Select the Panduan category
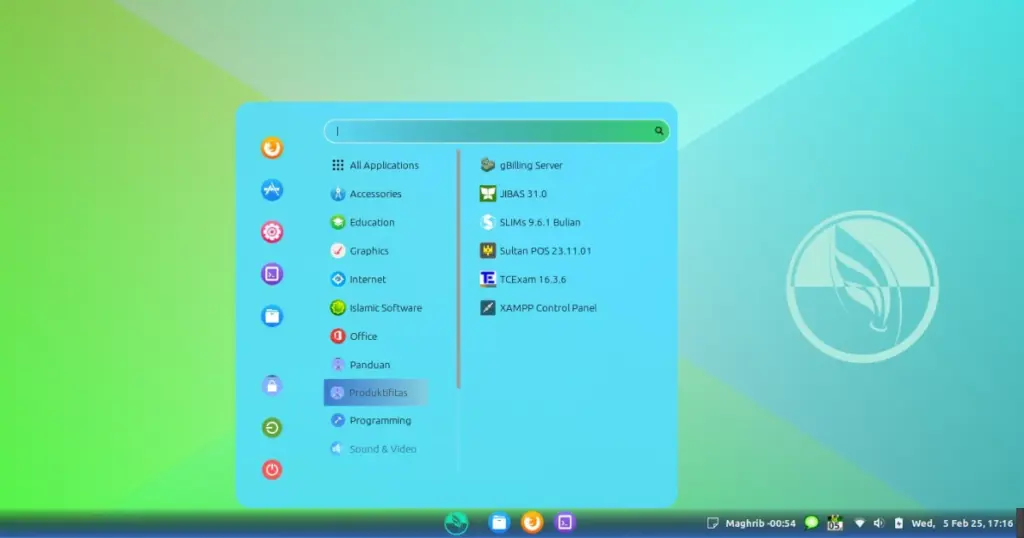Image resolution: width=1024 pixels, height=538 pixels. click(376, 365)
